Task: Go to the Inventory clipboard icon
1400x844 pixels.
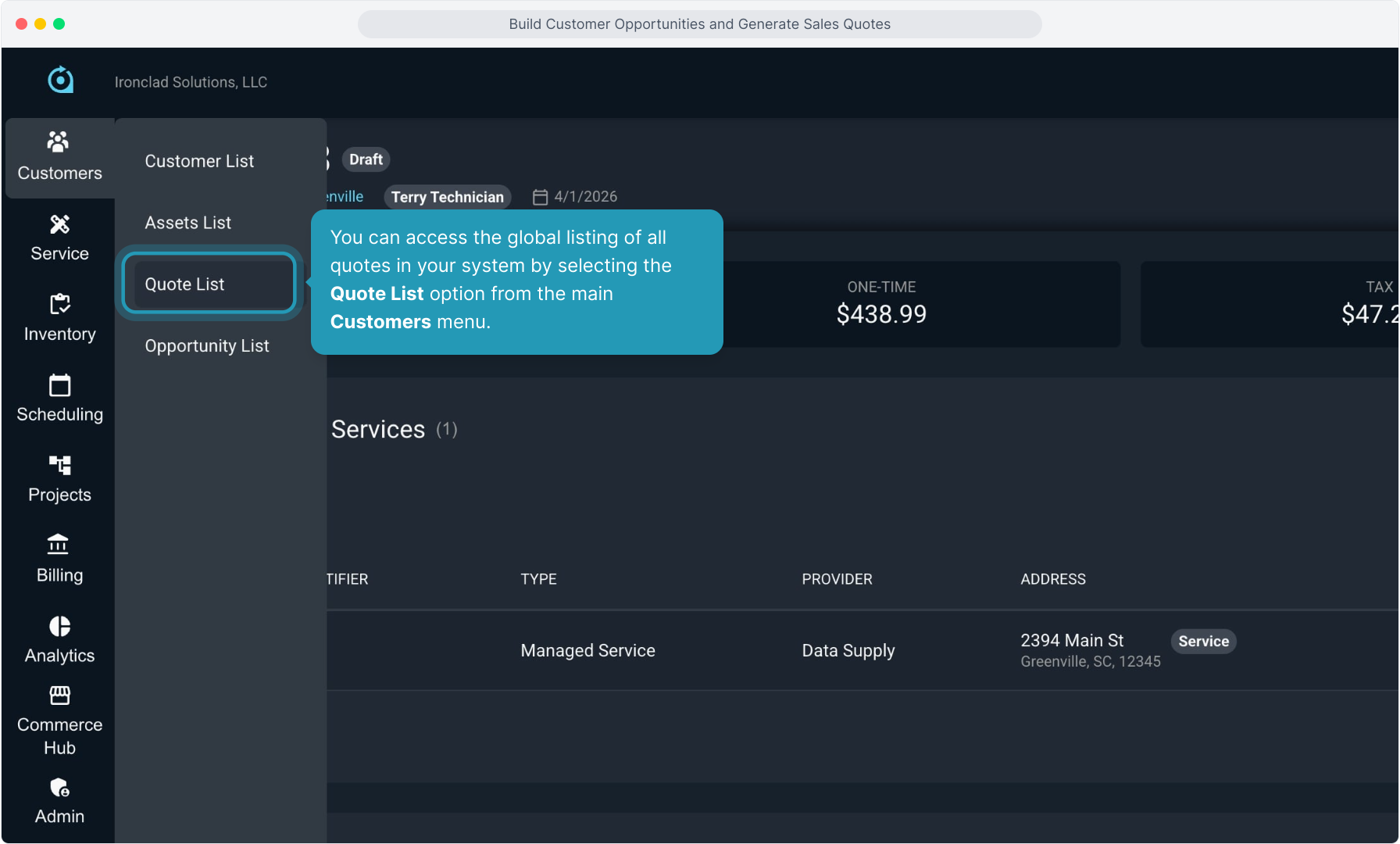Action: coord(59,305)
